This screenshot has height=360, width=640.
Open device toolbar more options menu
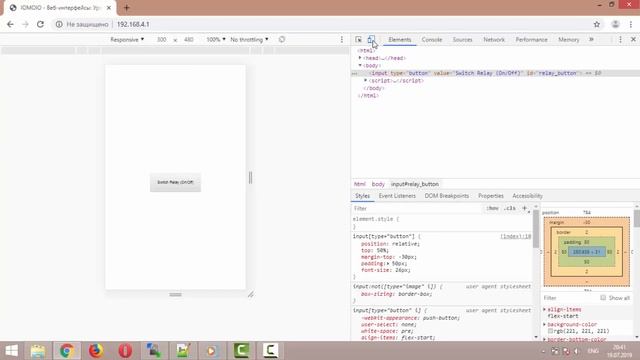pyautogui.click(x=342, y=40)
